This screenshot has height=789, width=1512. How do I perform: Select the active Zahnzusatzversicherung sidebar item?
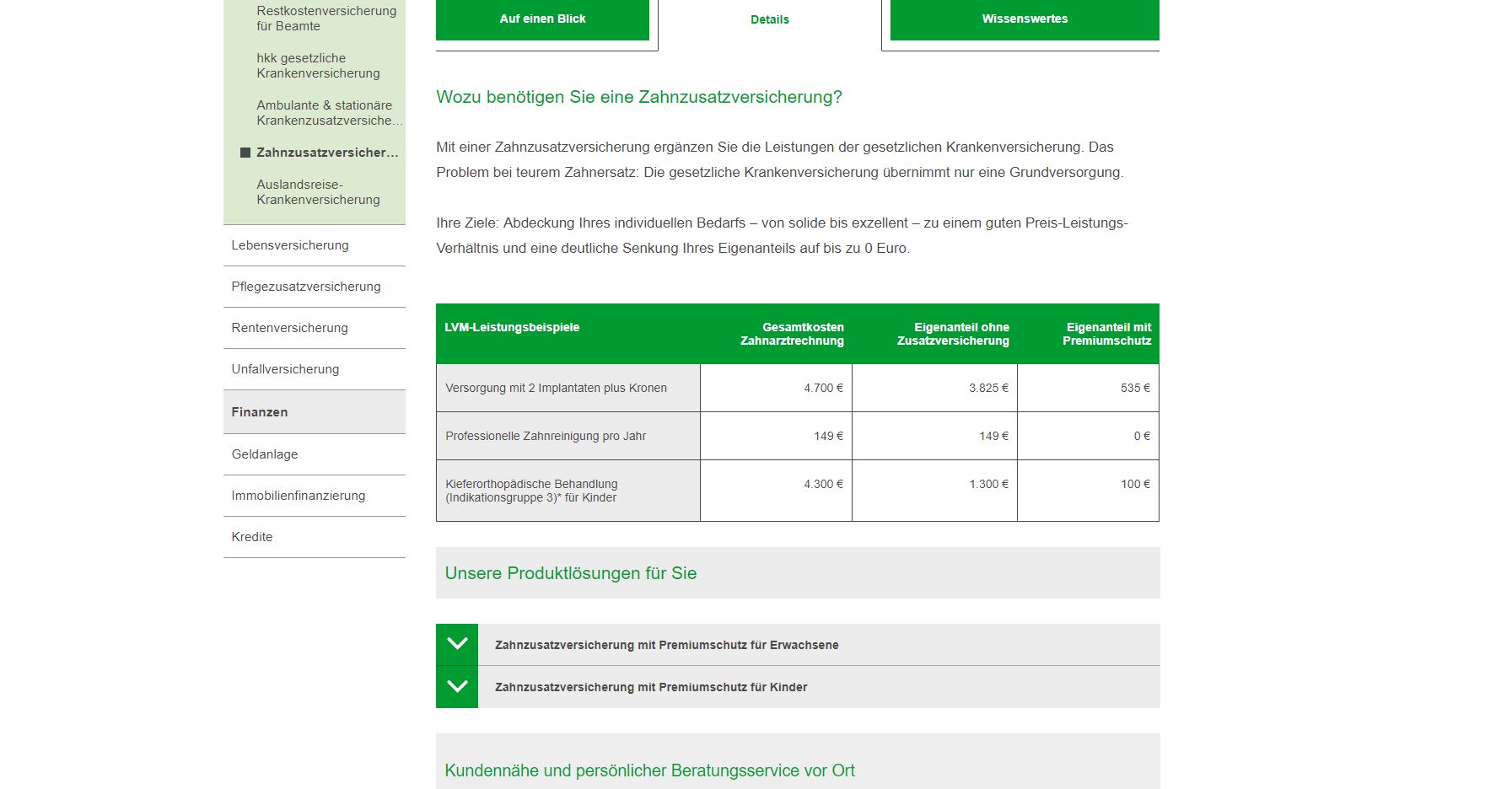327,153
